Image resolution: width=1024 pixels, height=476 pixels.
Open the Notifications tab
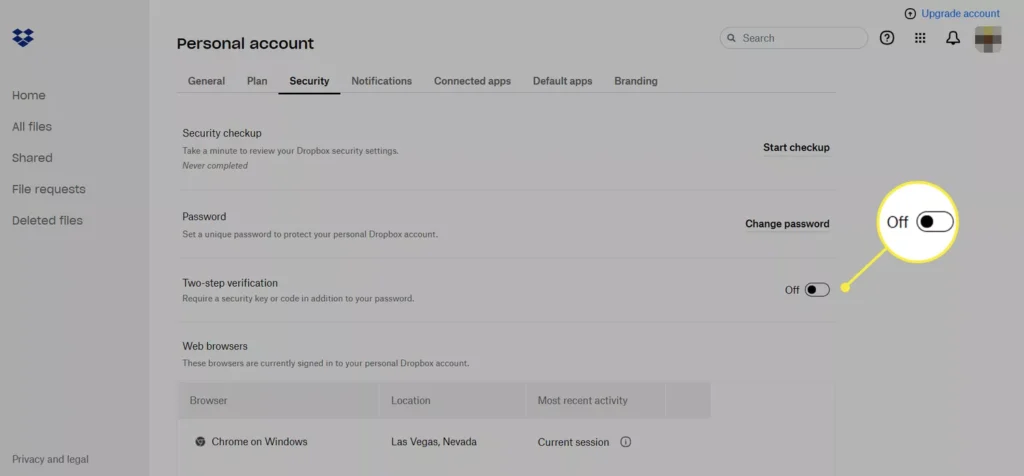click(x=381, y=81)
